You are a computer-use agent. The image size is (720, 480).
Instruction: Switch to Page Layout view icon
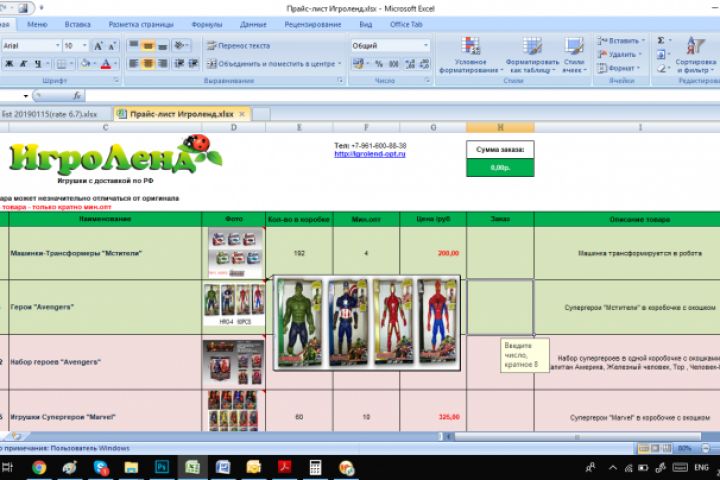click(655, 448)
